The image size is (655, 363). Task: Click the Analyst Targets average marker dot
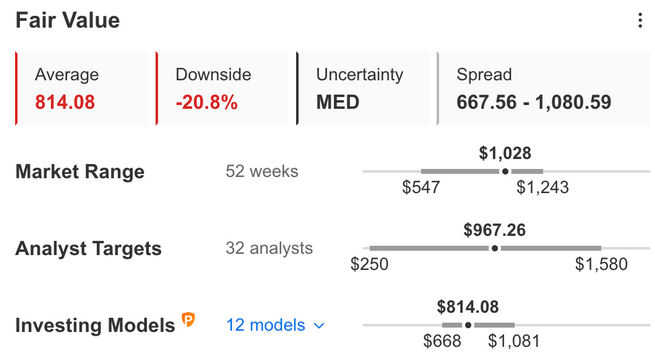(495, 248)
